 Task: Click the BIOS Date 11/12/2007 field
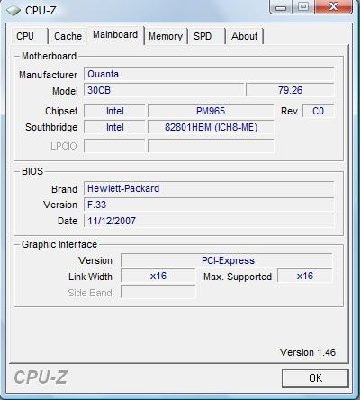[x=209, y=220]
